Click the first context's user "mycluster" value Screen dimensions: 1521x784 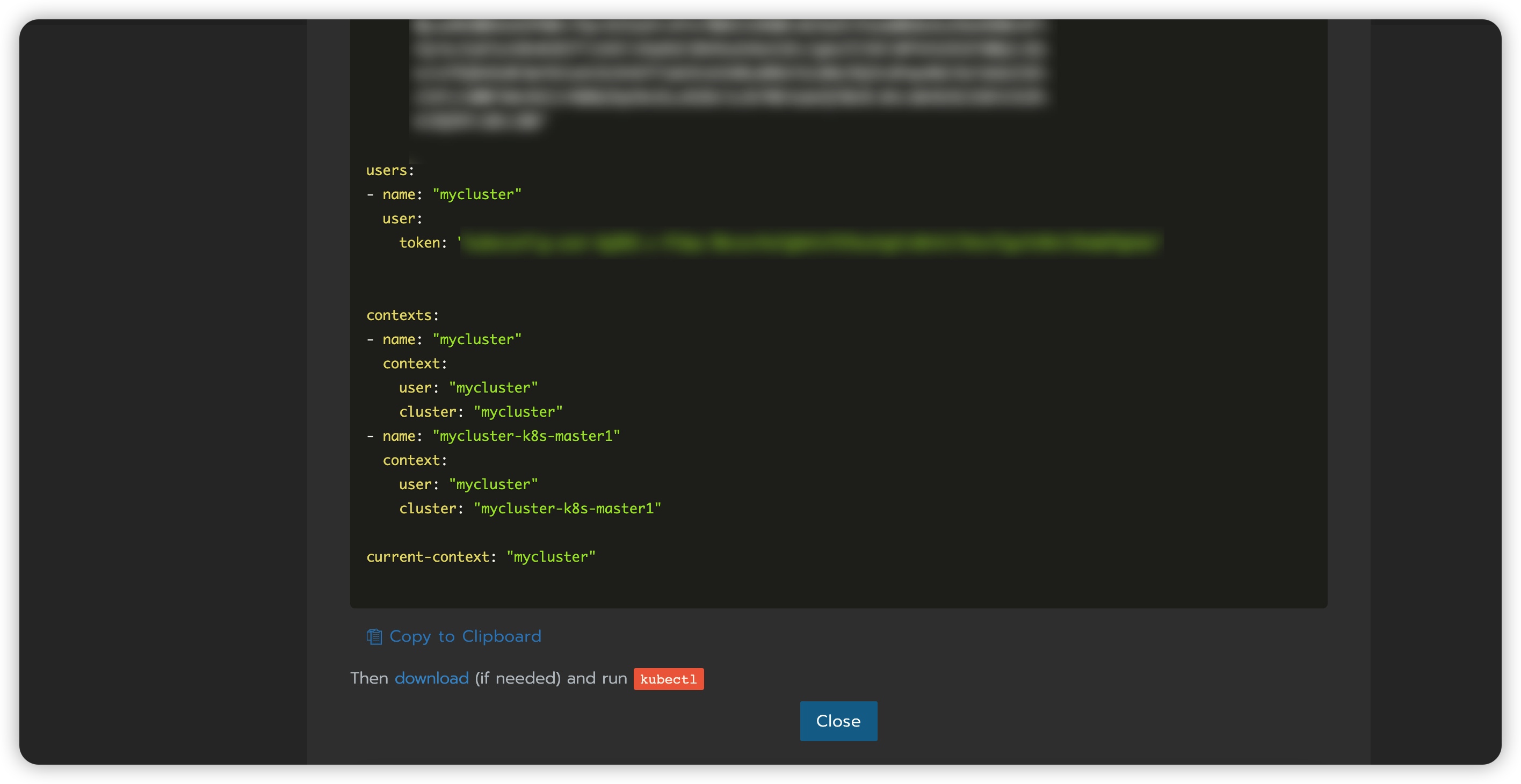(493, 388)
